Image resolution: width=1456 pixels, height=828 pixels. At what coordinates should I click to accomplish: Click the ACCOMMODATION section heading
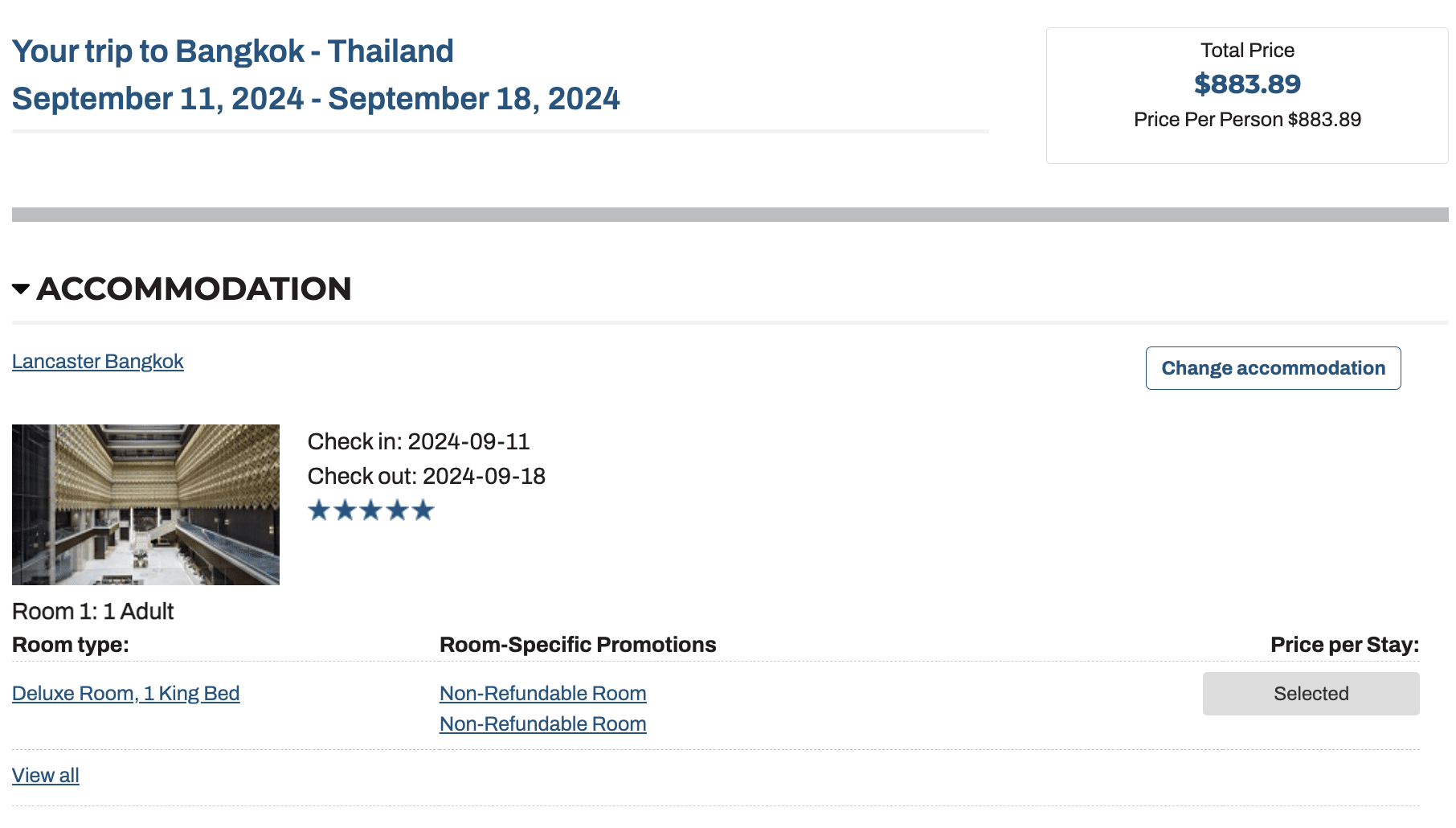(194, 289)
